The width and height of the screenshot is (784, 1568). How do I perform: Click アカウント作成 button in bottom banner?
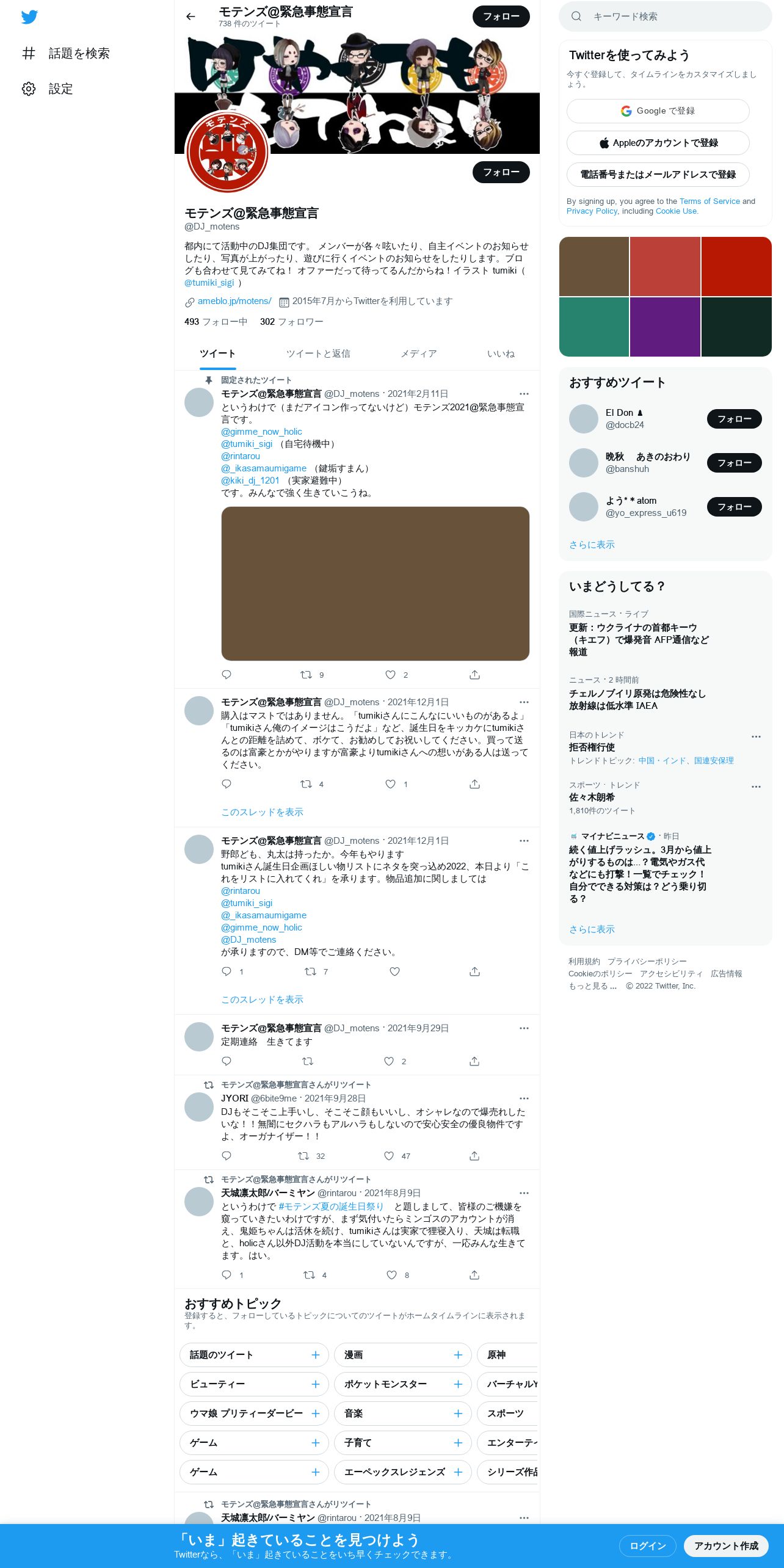[726, 1546]
